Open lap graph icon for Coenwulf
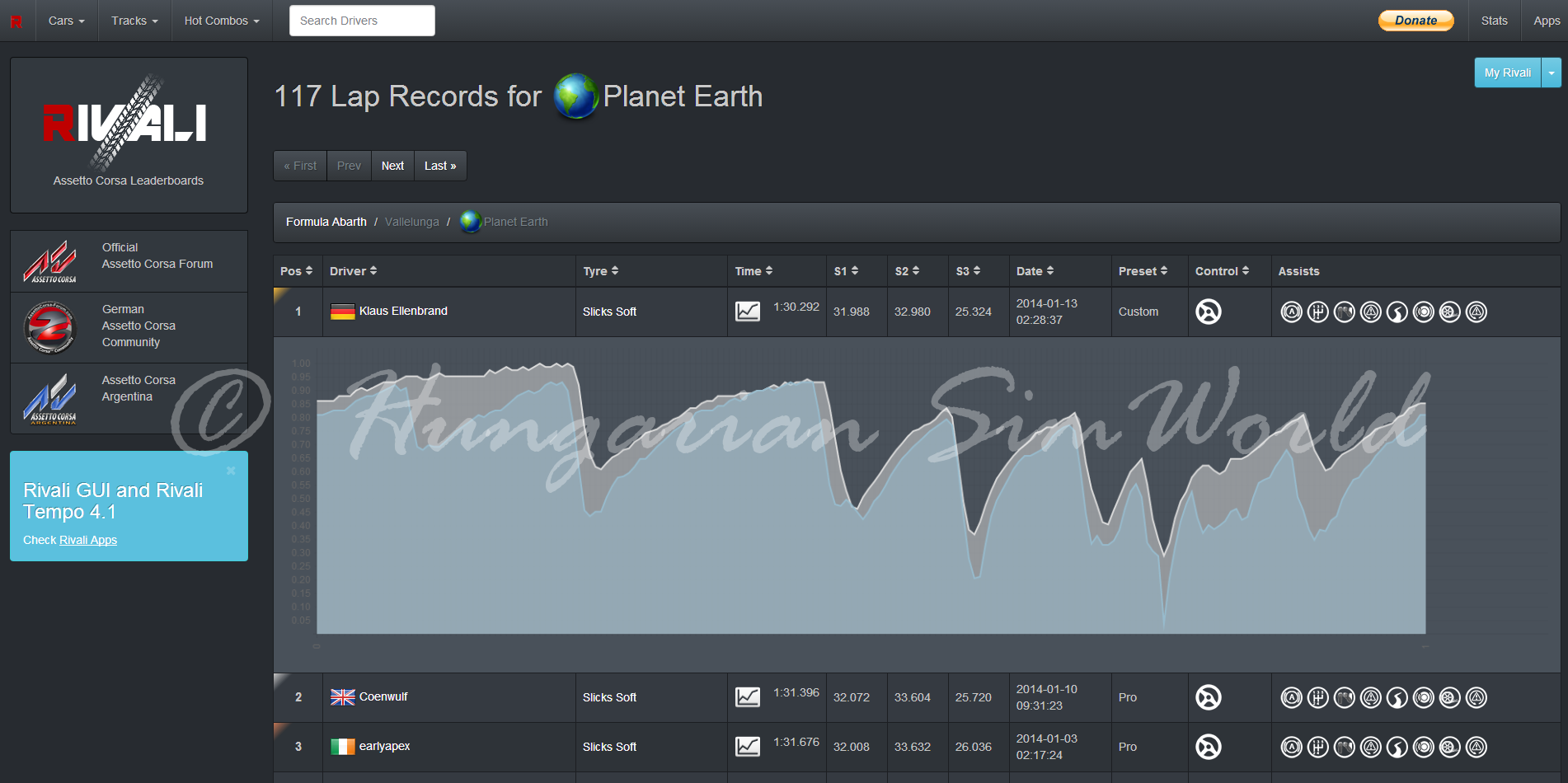1568x783 pixels. pos(748,697)
